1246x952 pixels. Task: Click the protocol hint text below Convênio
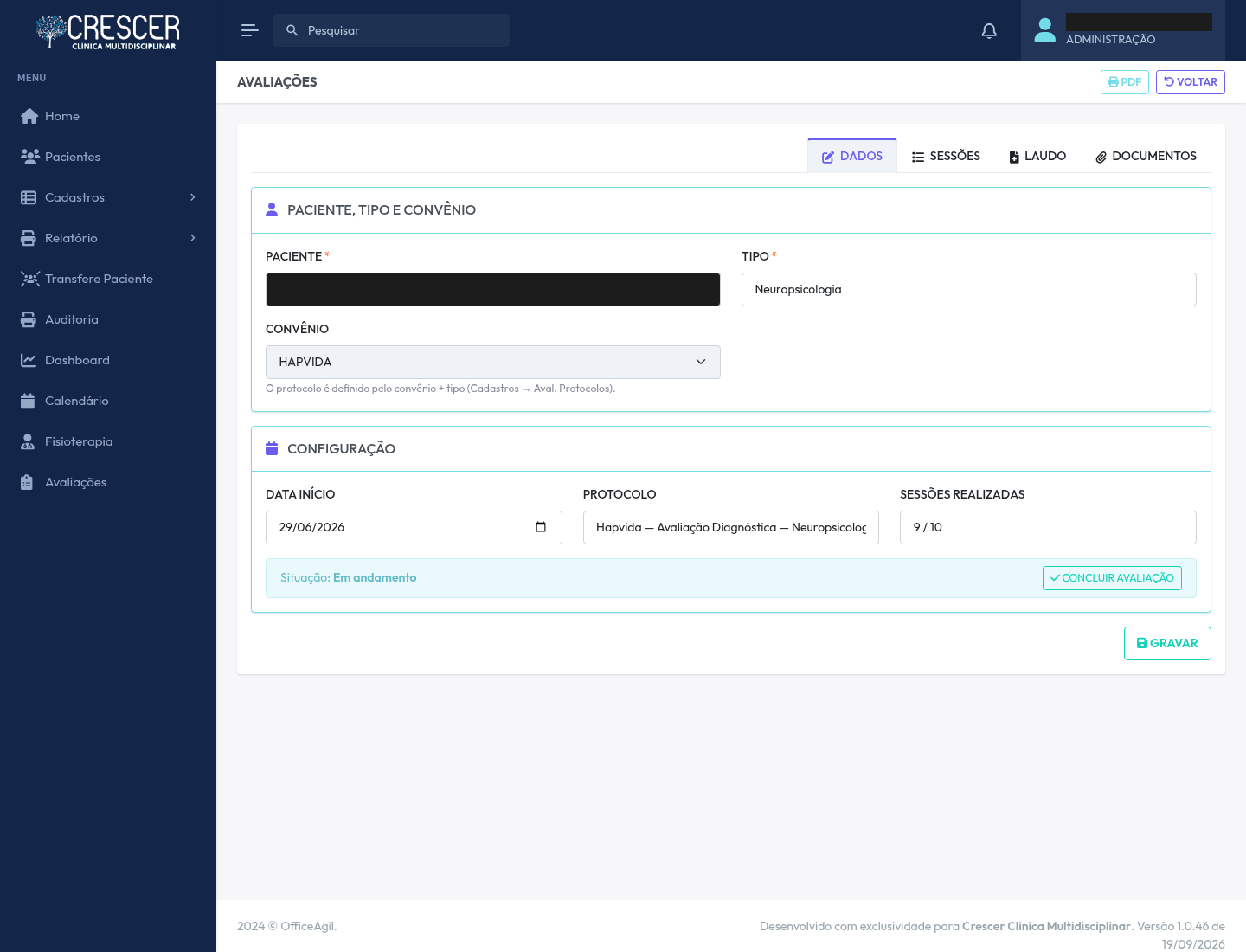[440, 389]
